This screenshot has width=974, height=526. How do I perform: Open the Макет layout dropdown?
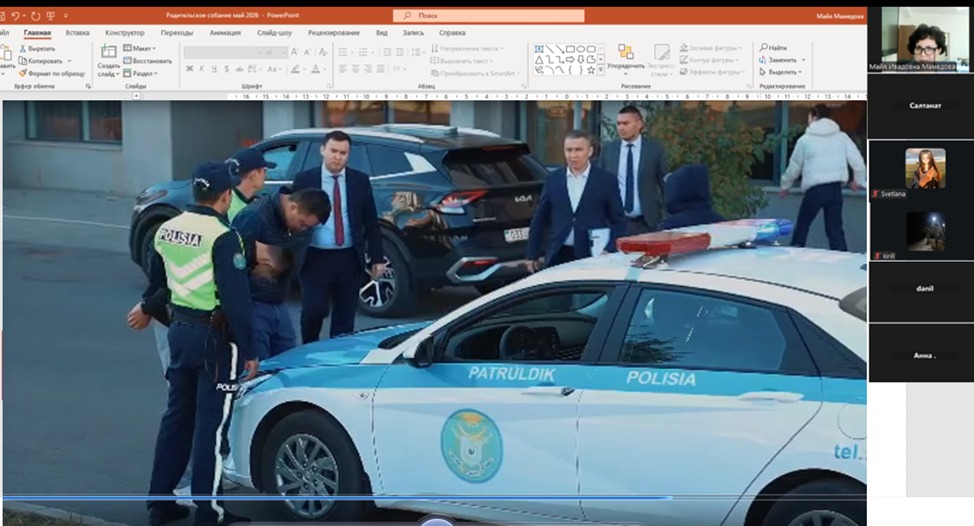point(140,48)
